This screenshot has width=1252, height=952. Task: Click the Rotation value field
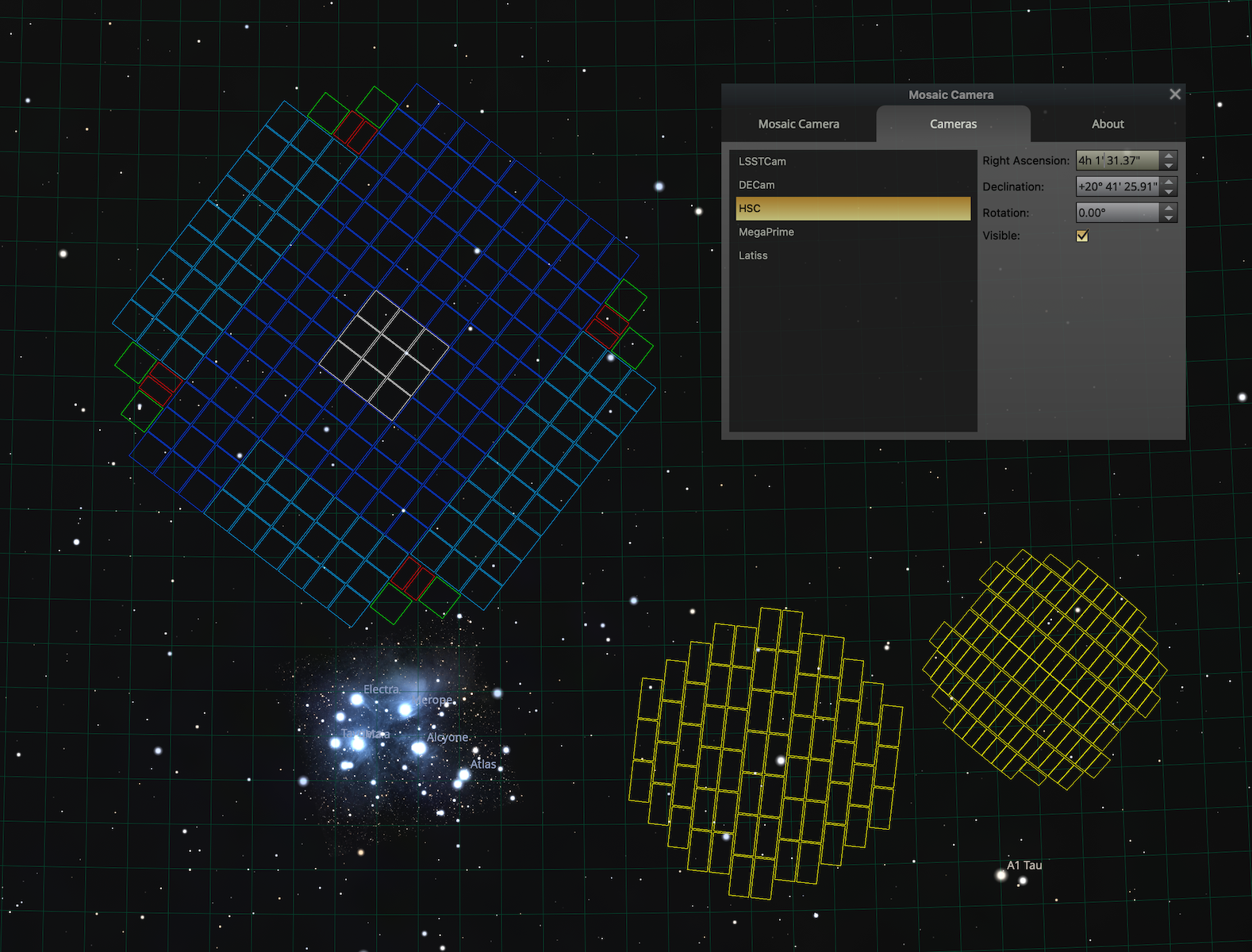(1116, 213)
